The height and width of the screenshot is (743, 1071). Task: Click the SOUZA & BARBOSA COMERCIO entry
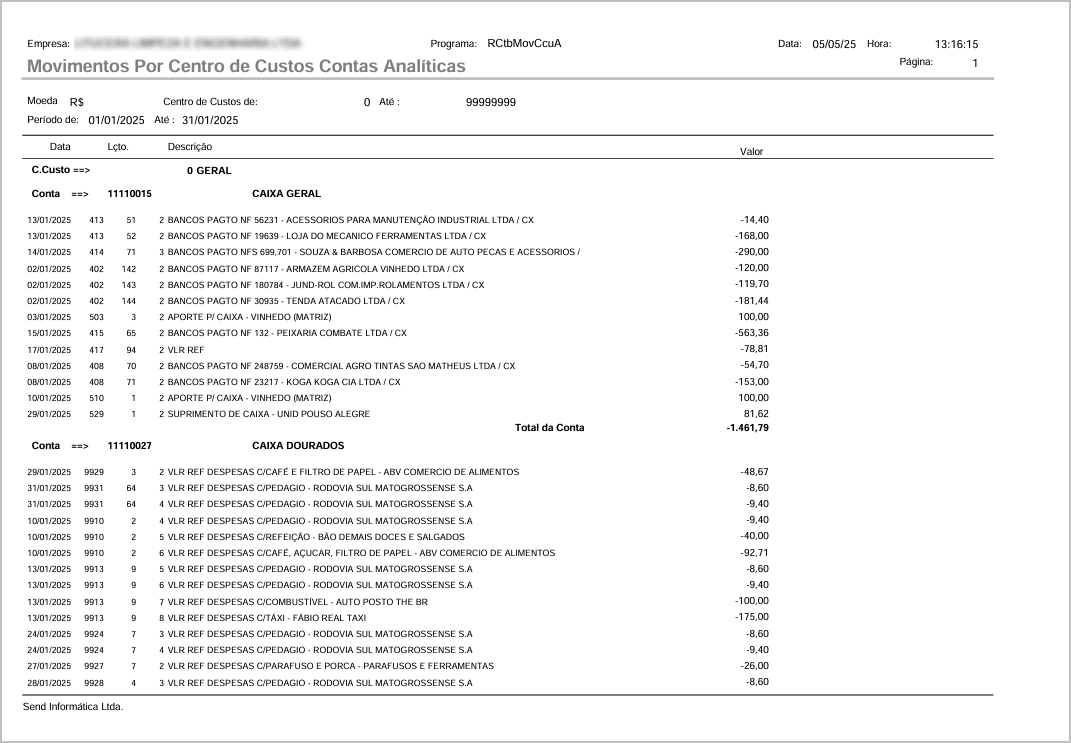pos(398,252)
